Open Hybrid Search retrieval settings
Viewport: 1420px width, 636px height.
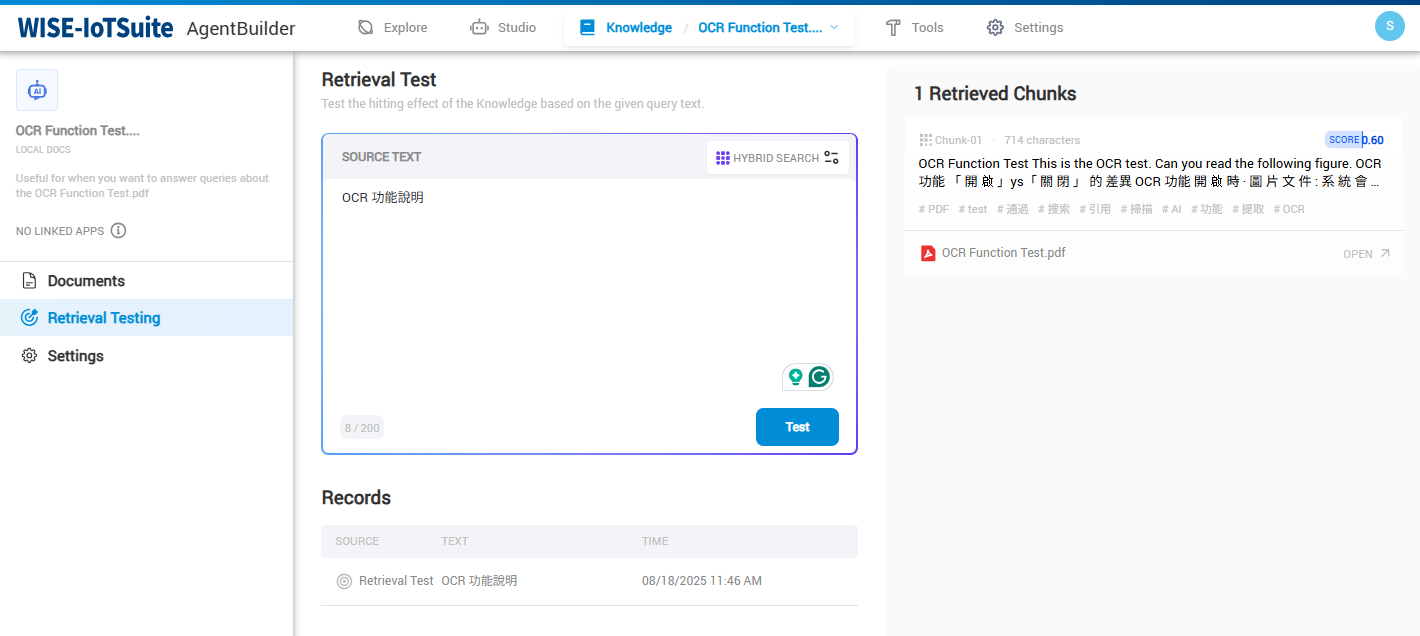pyautogui.click(x=778, y=158)
